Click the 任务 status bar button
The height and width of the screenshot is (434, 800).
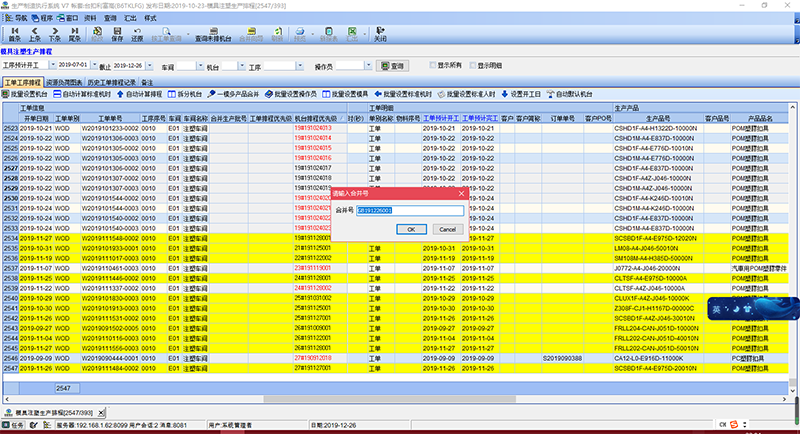[13, 425]
